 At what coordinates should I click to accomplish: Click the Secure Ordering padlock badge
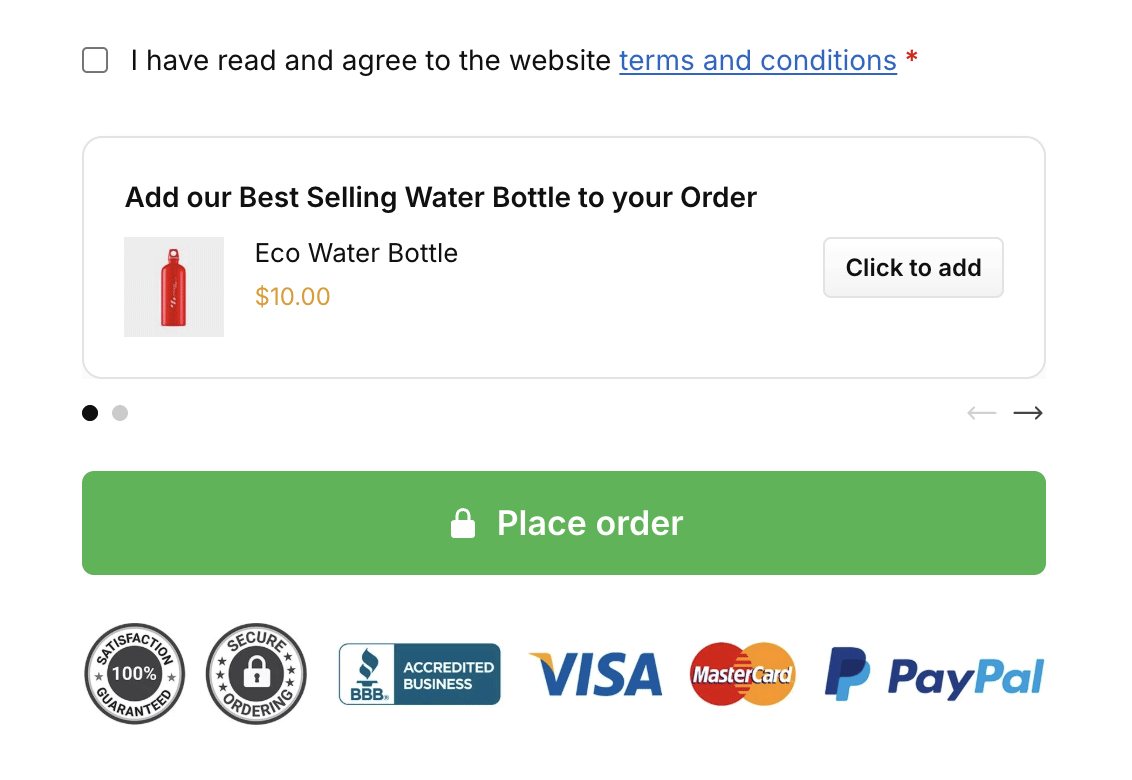pyautogui.click(x=256, y=674)
